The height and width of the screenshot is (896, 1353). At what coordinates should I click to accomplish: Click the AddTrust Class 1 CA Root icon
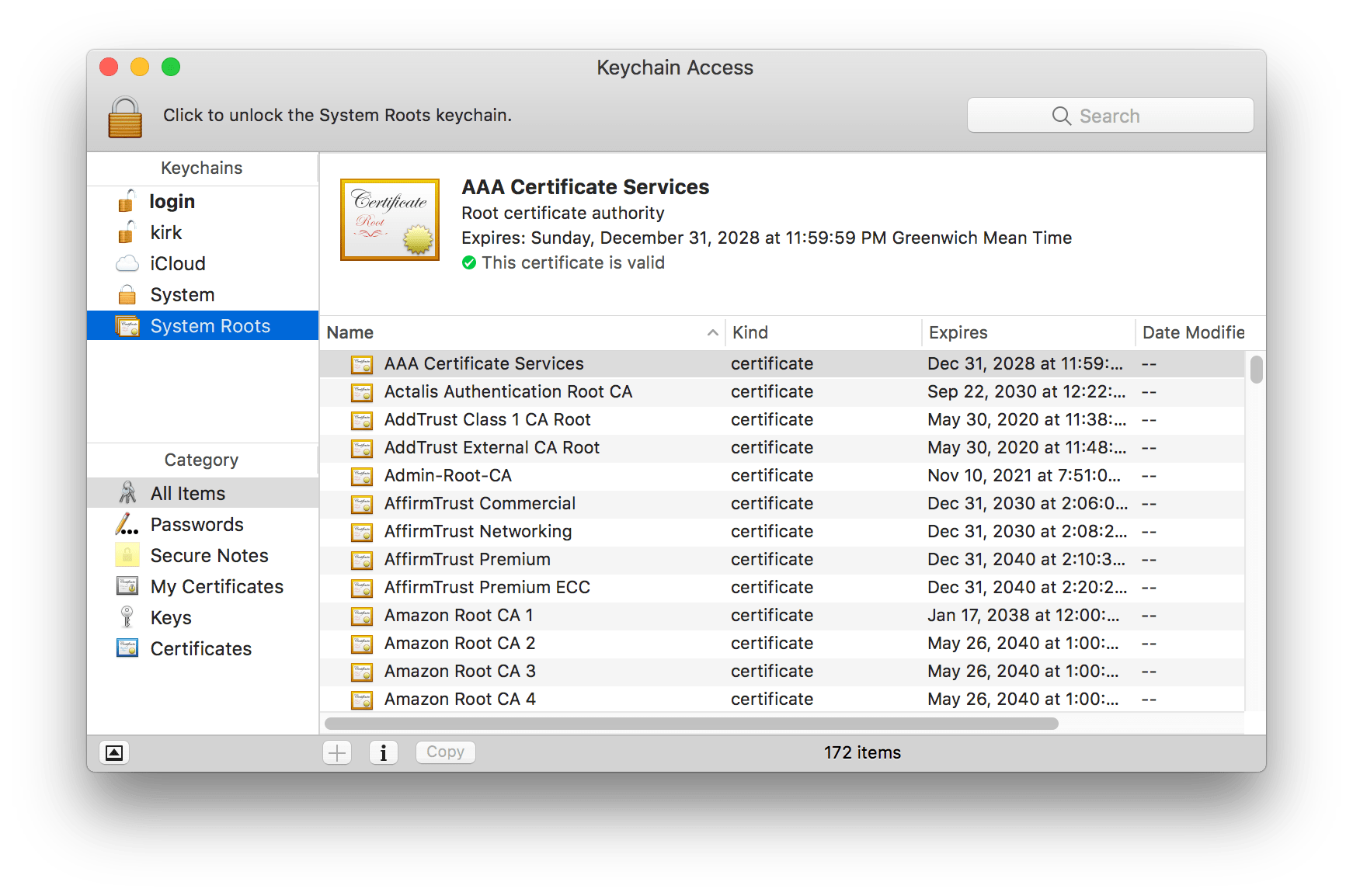point(362,420)
